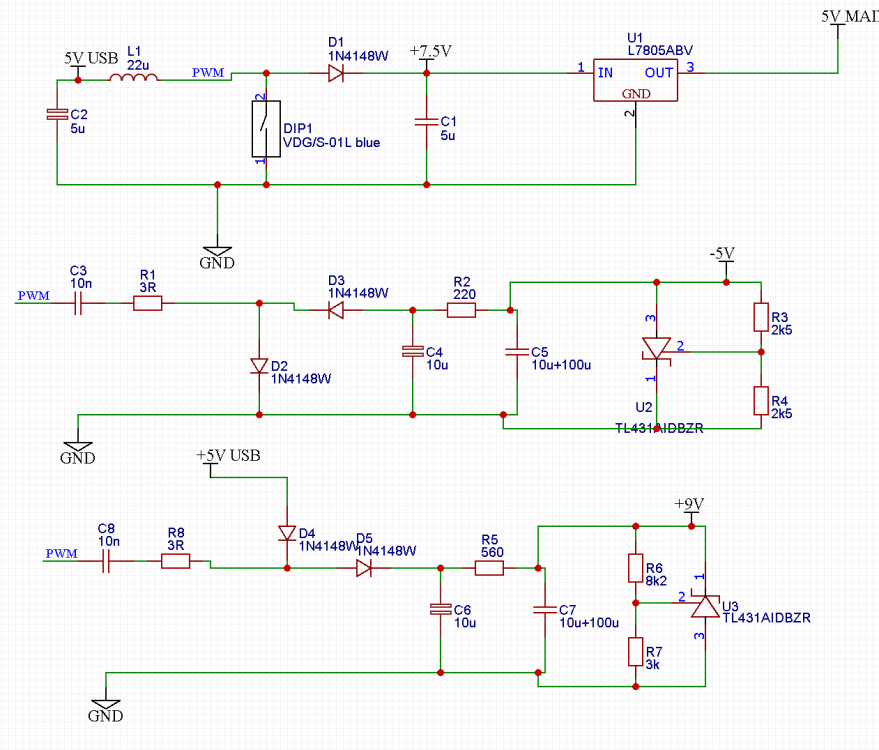The height and width of the screenshot is (750, 879).
Task: Click the U3 TL431AIDBZR value text
Action: click(766, 618)
